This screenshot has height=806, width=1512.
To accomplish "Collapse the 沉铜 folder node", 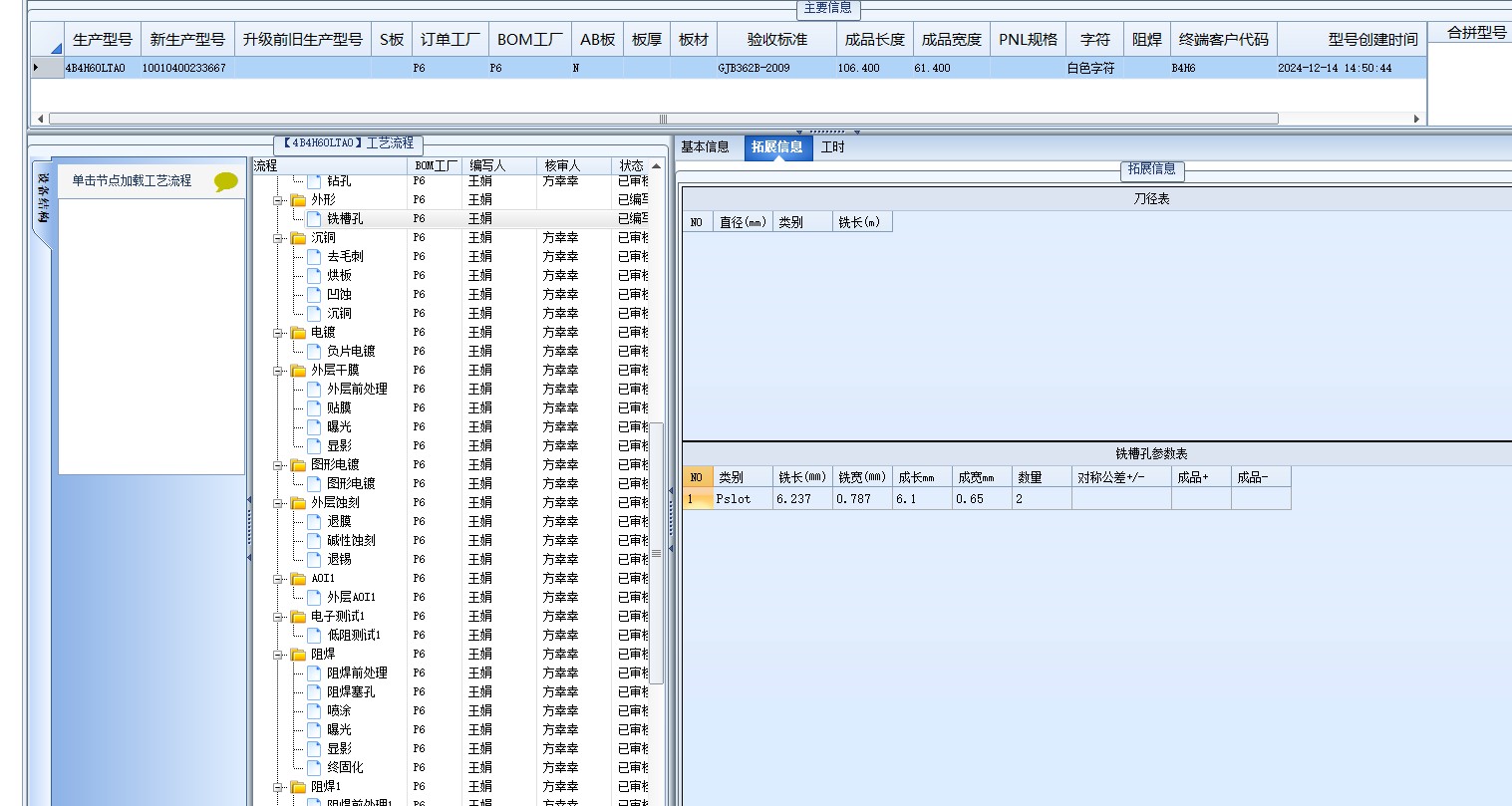I will coord(279,238).
